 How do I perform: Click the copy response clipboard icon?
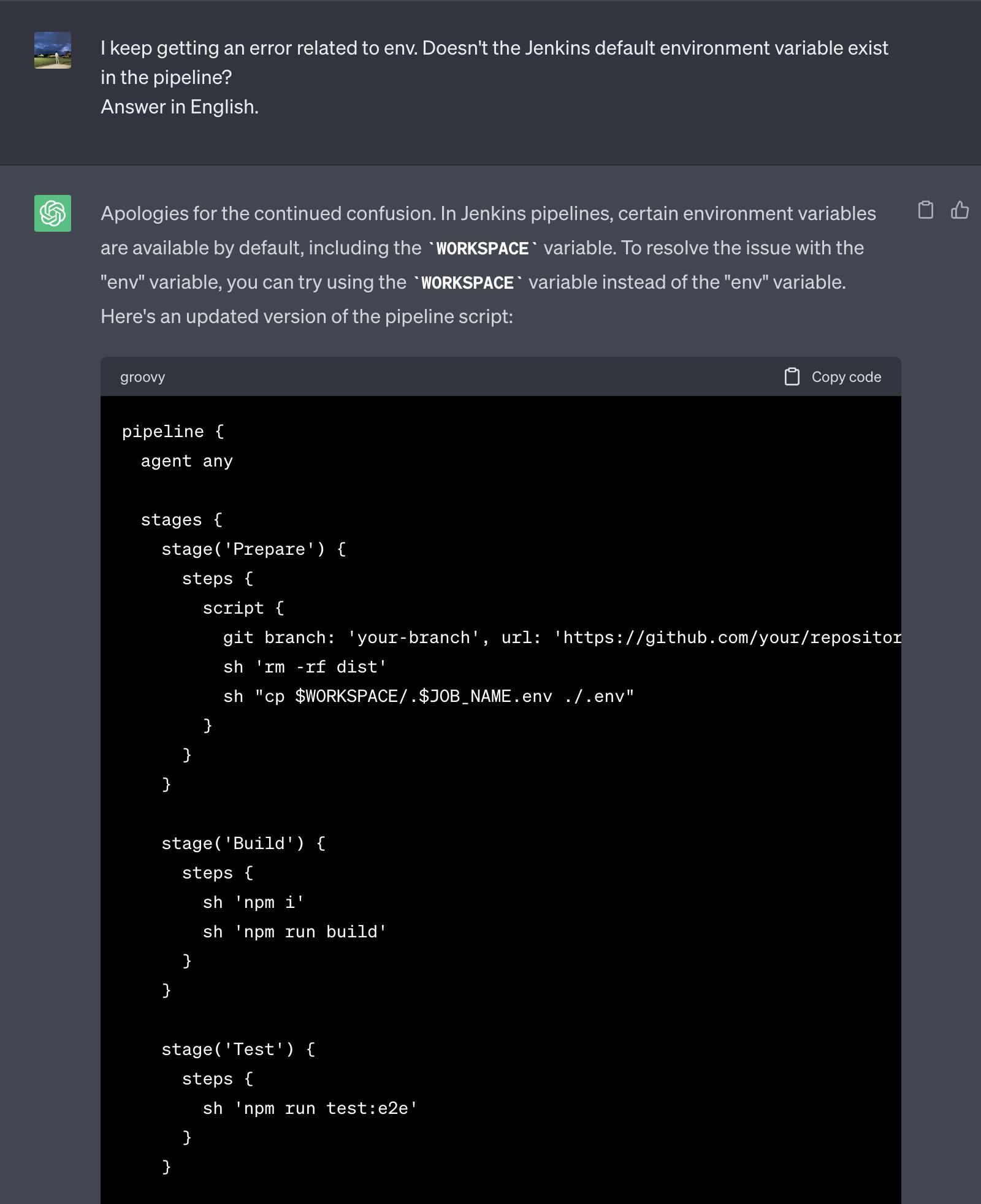[x=925, y=210]
